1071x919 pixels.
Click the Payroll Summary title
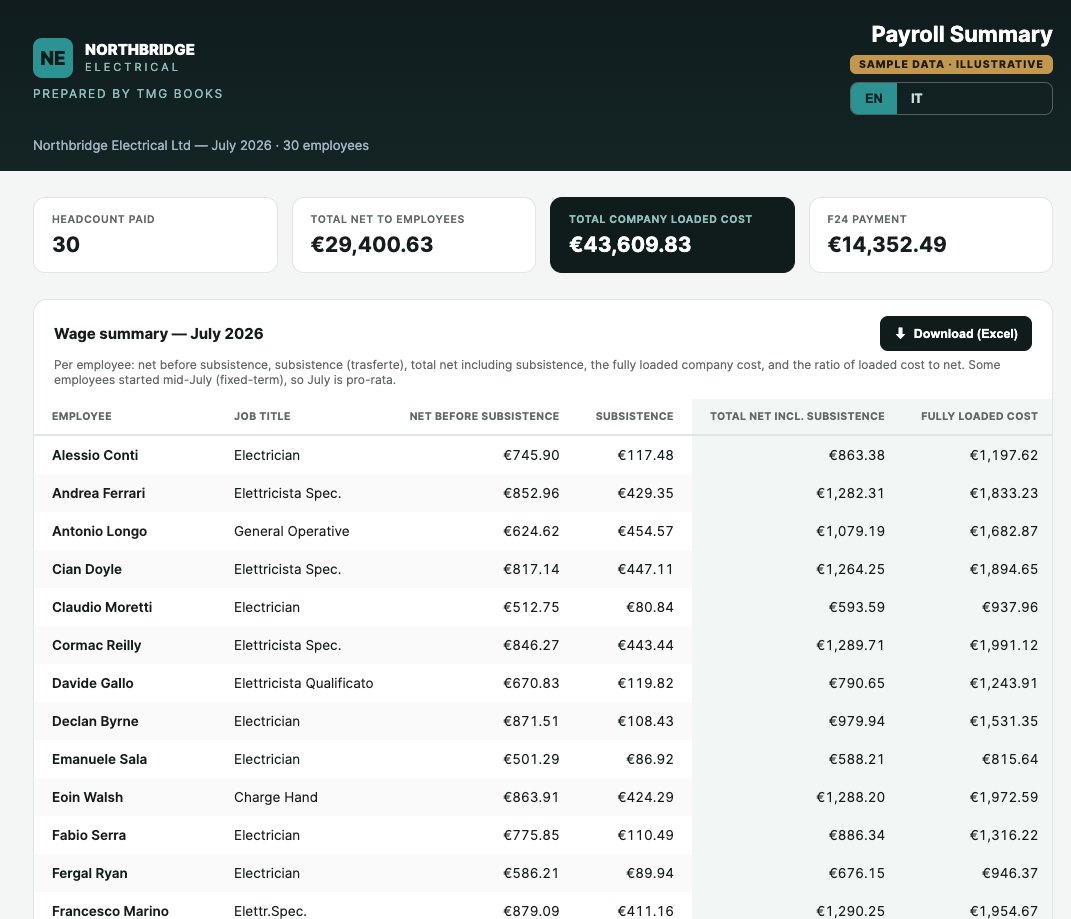[x=962, y=34]
